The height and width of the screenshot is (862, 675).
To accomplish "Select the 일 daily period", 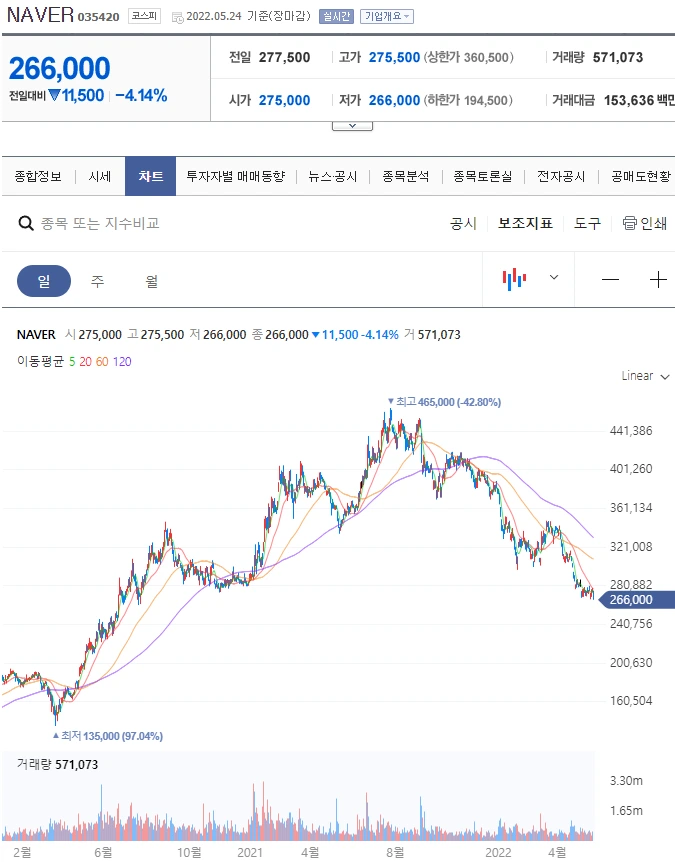I will [x=44, y=281].
